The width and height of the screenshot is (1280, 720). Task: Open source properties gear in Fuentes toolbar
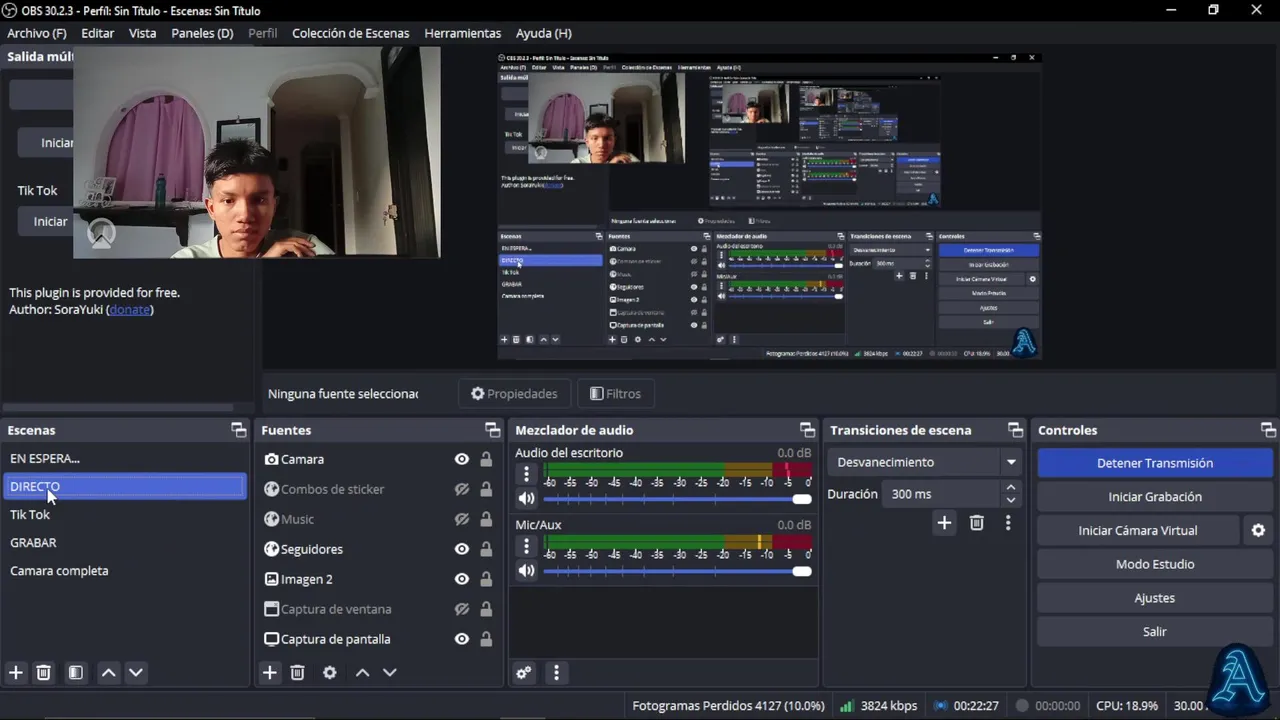pyautogui.click(x=330, y=673)
